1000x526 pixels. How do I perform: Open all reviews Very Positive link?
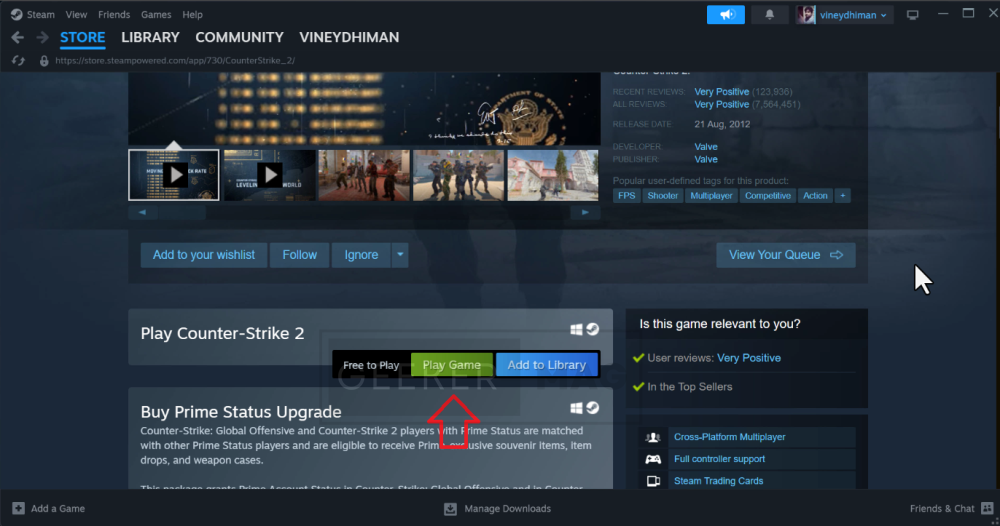click(x=721, y=105)
